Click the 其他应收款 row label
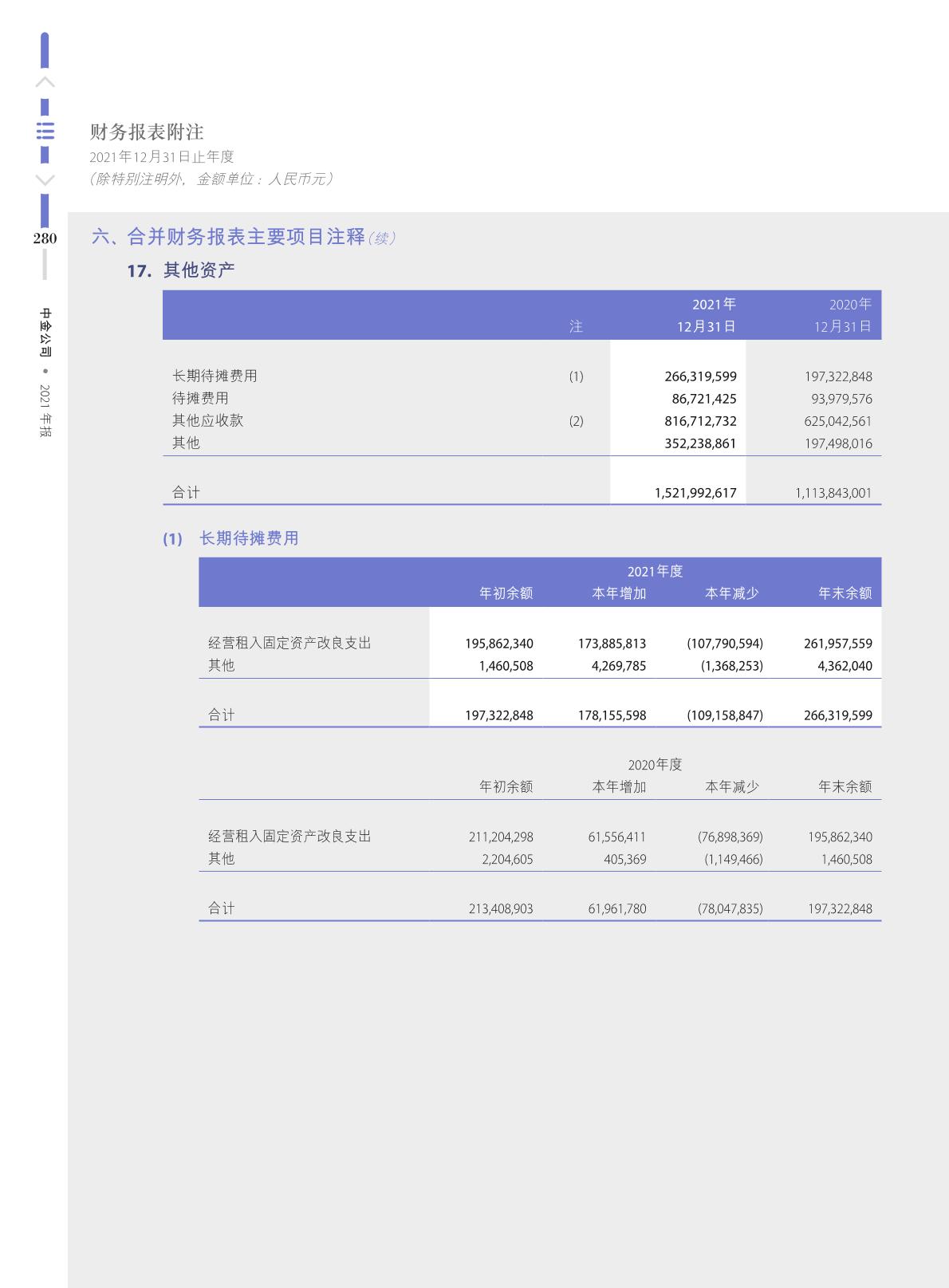949x1288 pixels. point(208,420)
